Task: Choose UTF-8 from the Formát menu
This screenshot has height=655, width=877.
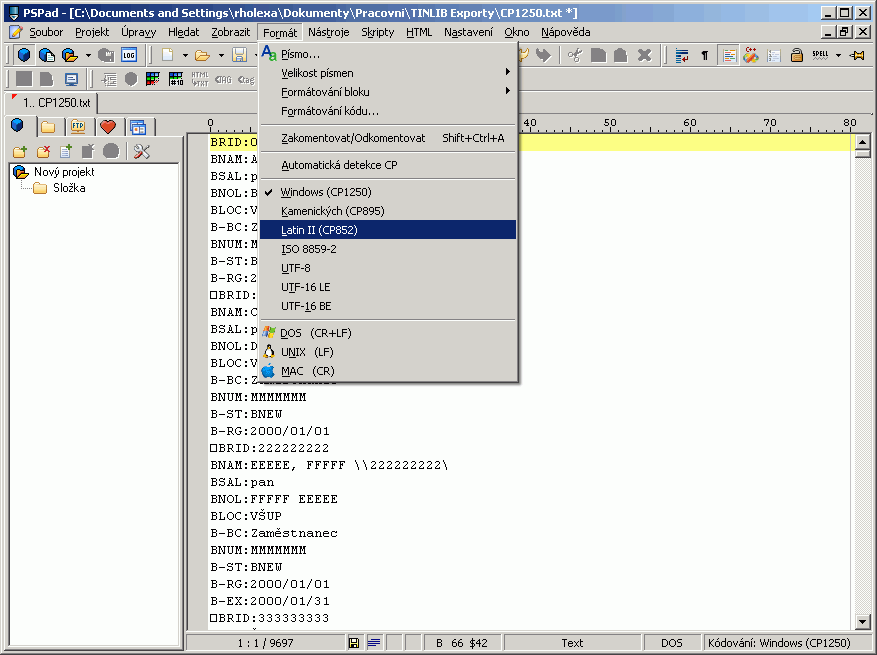Action: 296,268
